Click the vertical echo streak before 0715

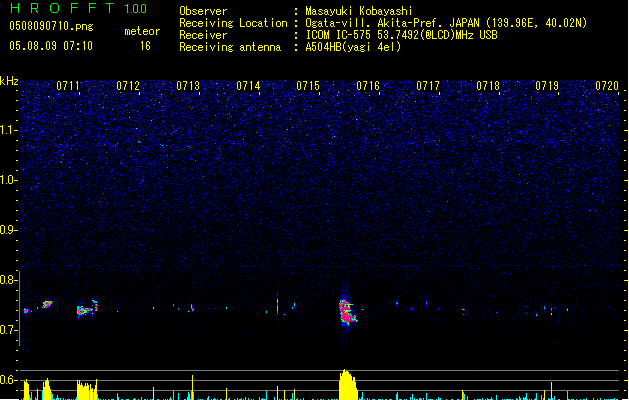coord(277,306)
